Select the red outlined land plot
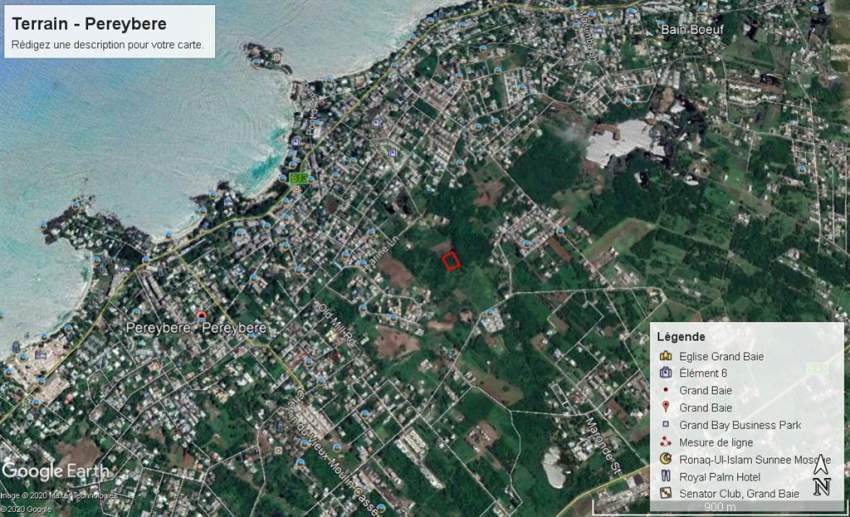Image resolution: width=850 pixels, height=517 pixels. pyautogui.click(x=451, y=261)
